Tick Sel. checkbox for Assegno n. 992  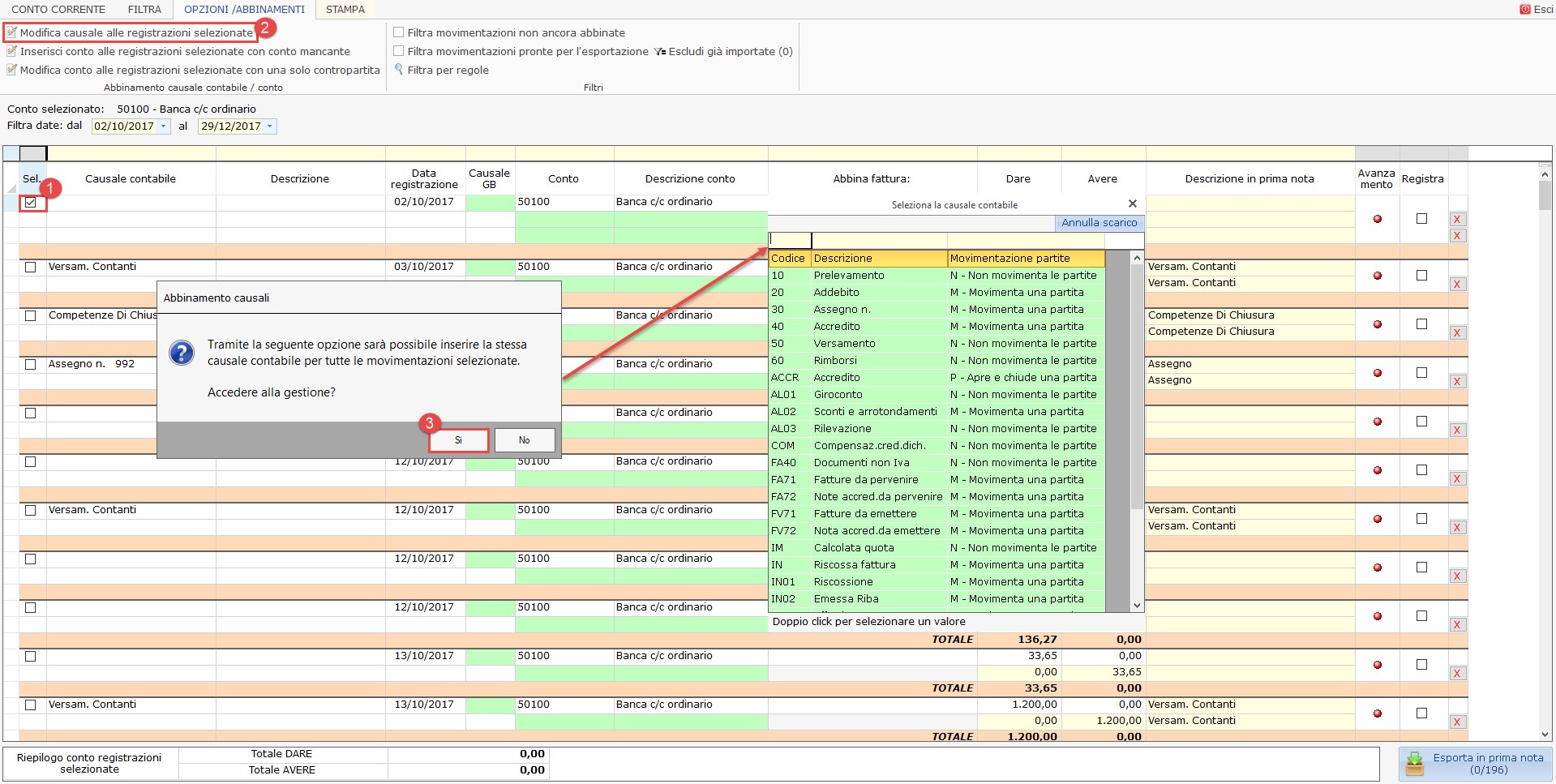(31, 364)
